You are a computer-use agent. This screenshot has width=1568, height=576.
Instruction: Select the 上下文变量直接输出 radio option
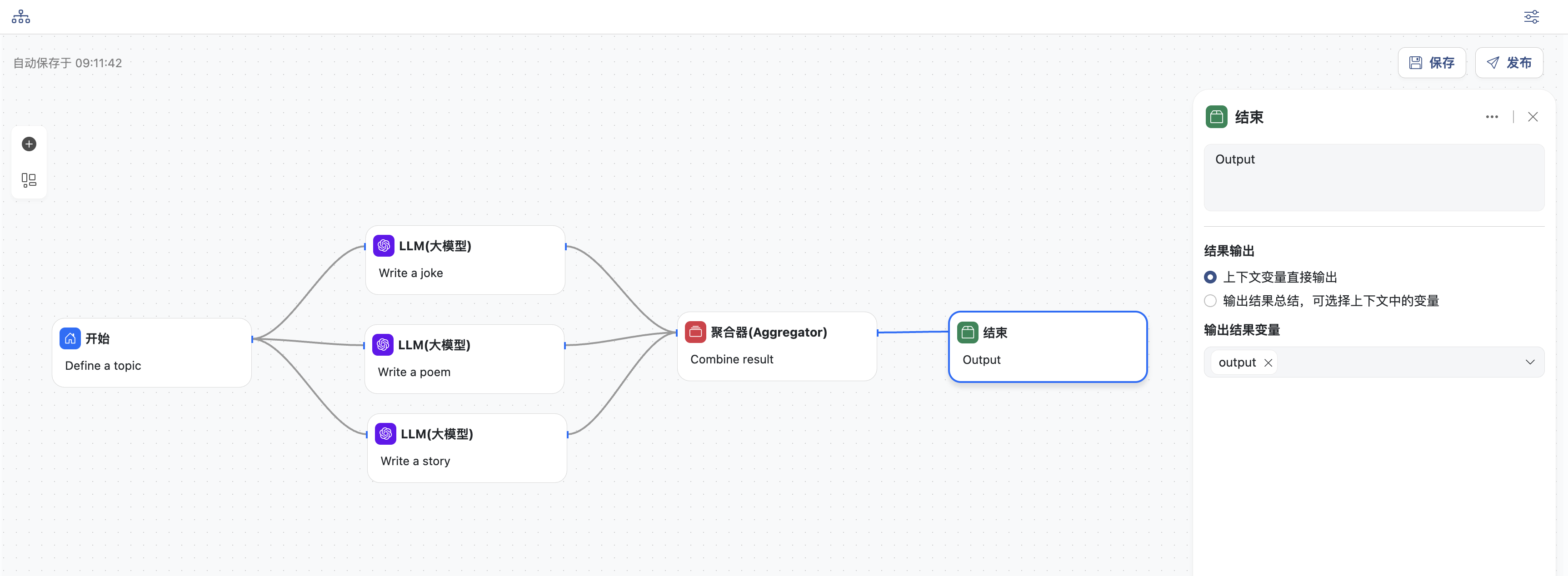[1210, 278]
